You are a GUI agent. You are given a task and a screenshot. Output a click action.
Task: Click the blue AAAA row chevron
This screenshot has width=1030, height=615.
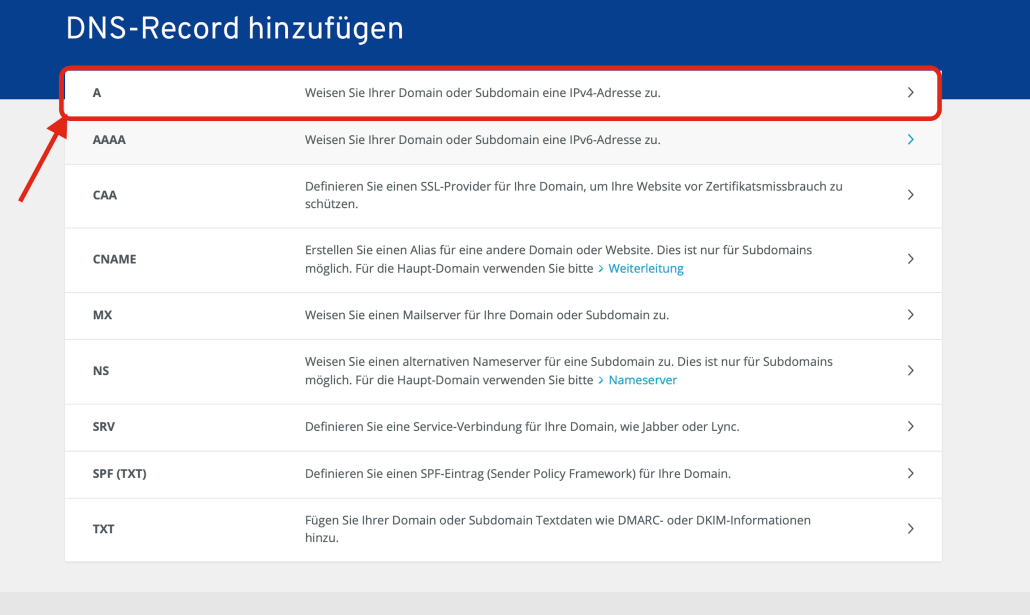click(x=910, y=139)
